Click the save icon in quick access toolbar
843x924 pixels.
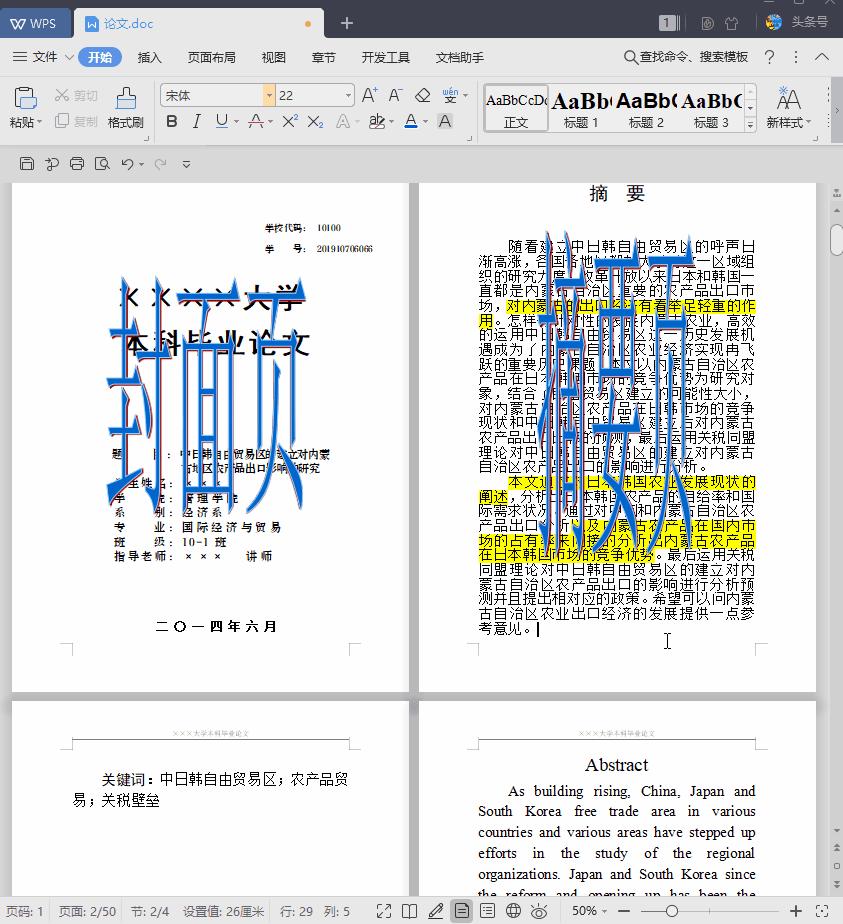(x=27, y=164)
